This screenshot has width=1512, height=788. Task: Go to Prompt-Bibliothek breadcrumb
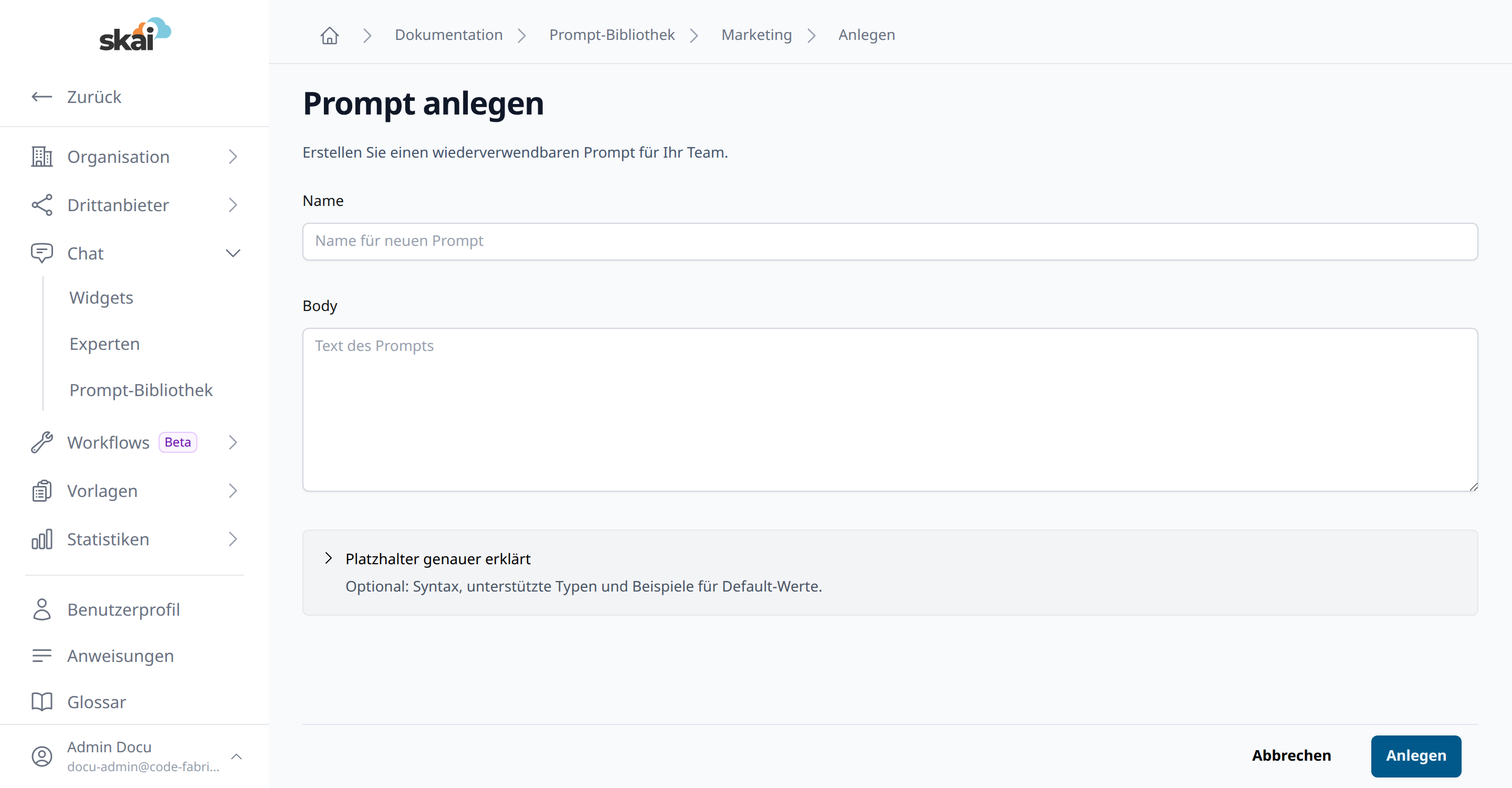(x=612, y=35)
